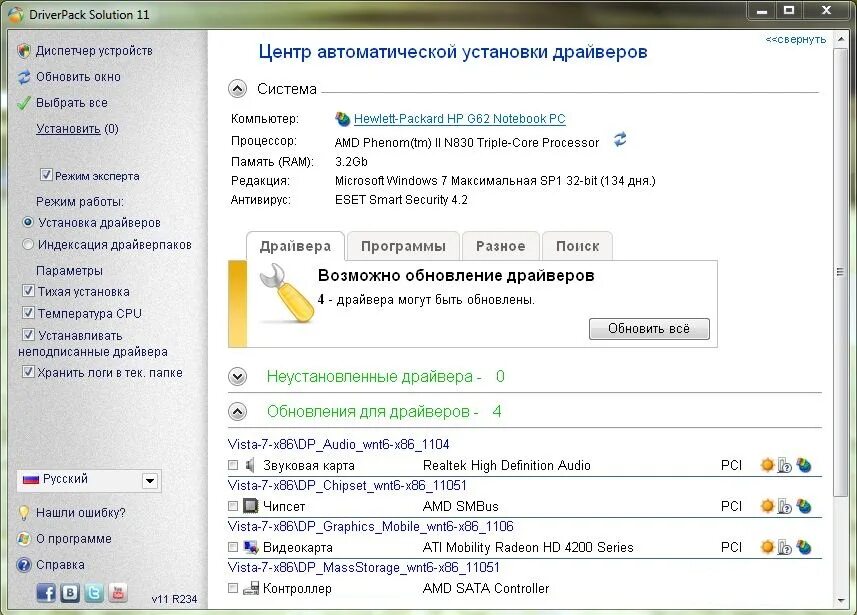Image resolution: width=857 pixels, height=615 pixels.
Task: Click О программе label
Action: tap(74, 539)
